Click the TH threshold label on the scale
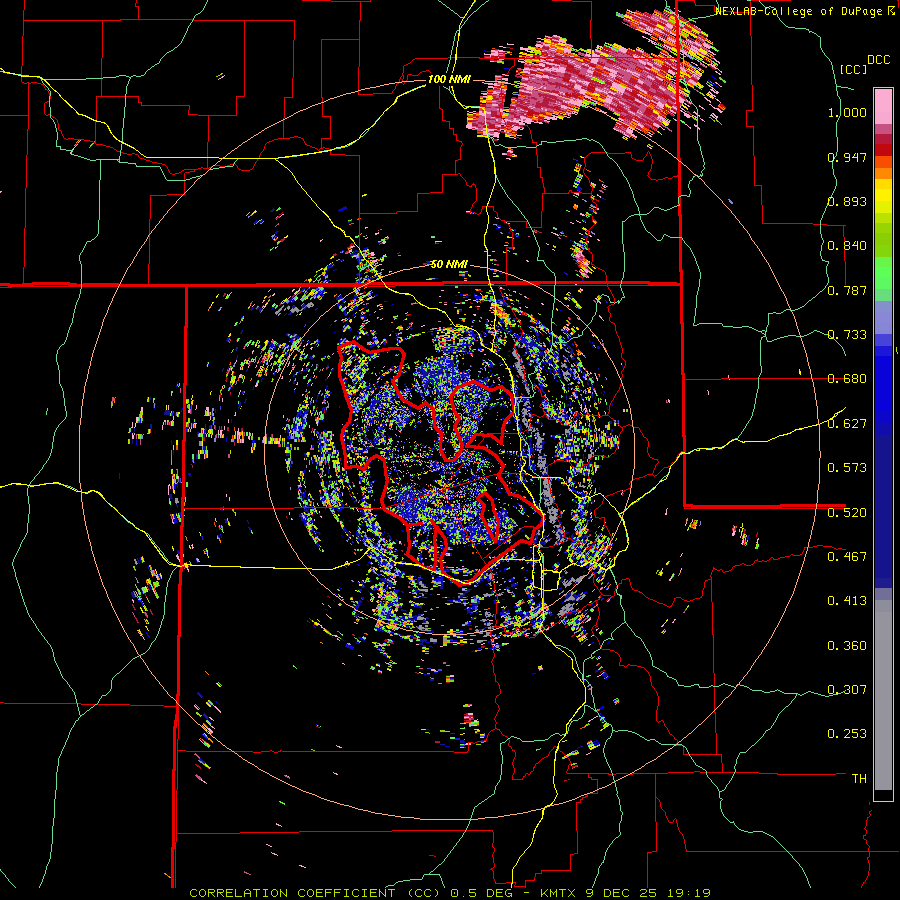This screenshot has width=900, height=900. (859, 779)
